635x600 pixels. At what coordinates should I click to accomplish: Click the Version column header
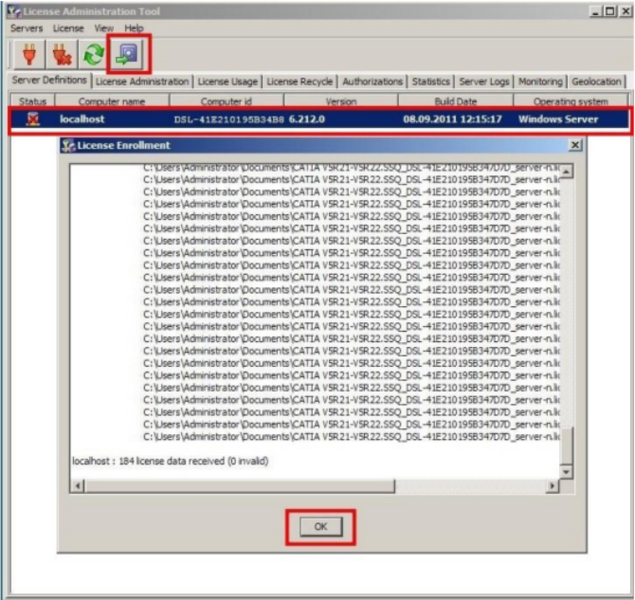[341, 101]
